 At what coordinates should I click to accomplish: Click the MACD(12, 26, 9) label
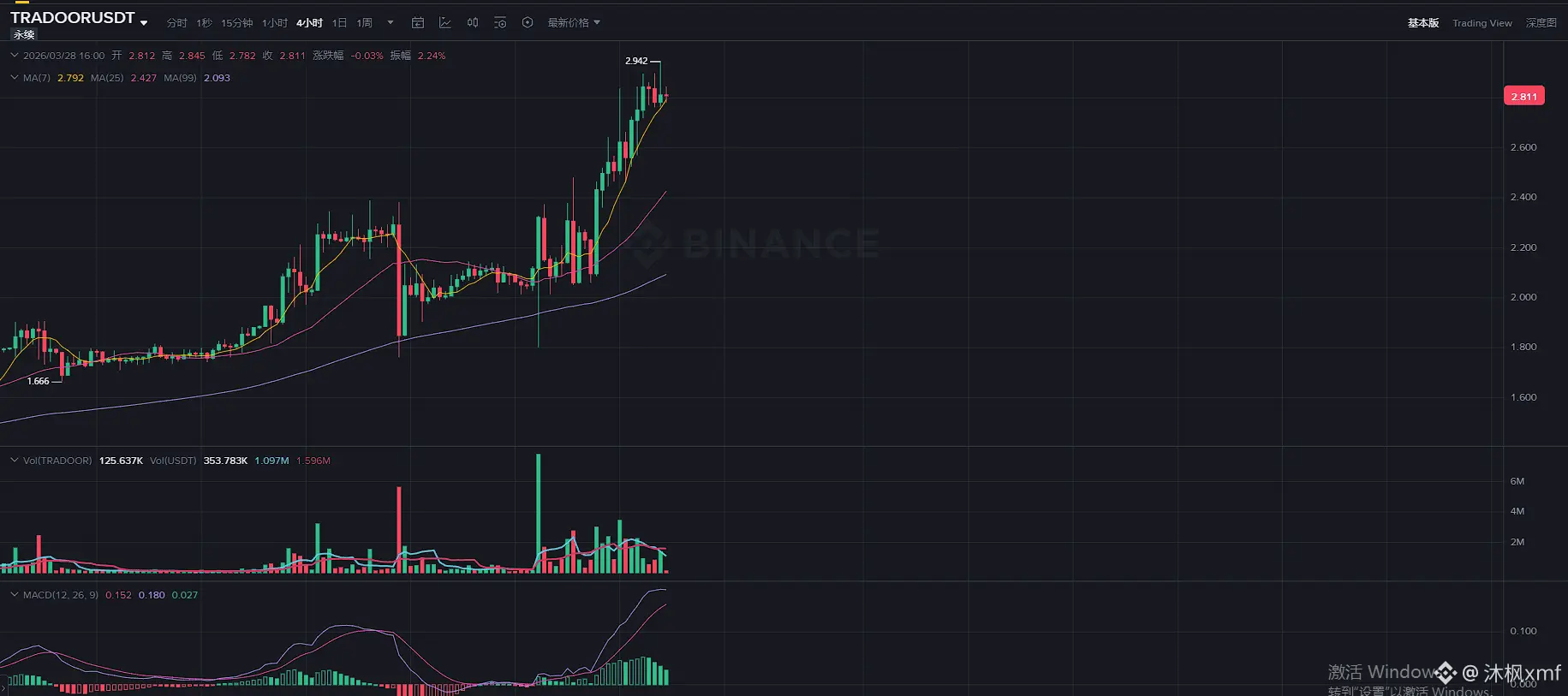point(61,595)
